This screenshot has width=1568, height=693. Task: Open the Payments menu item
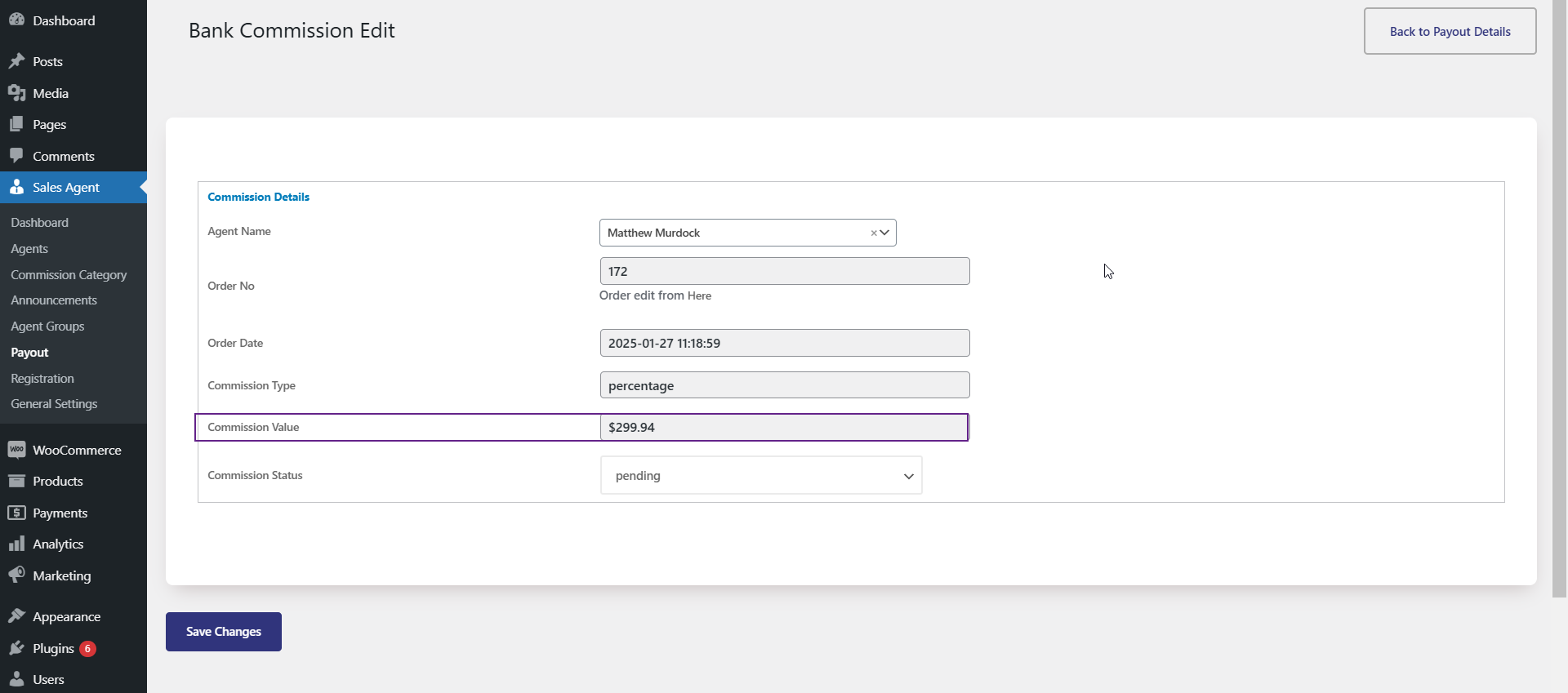(x=60, y=513)
